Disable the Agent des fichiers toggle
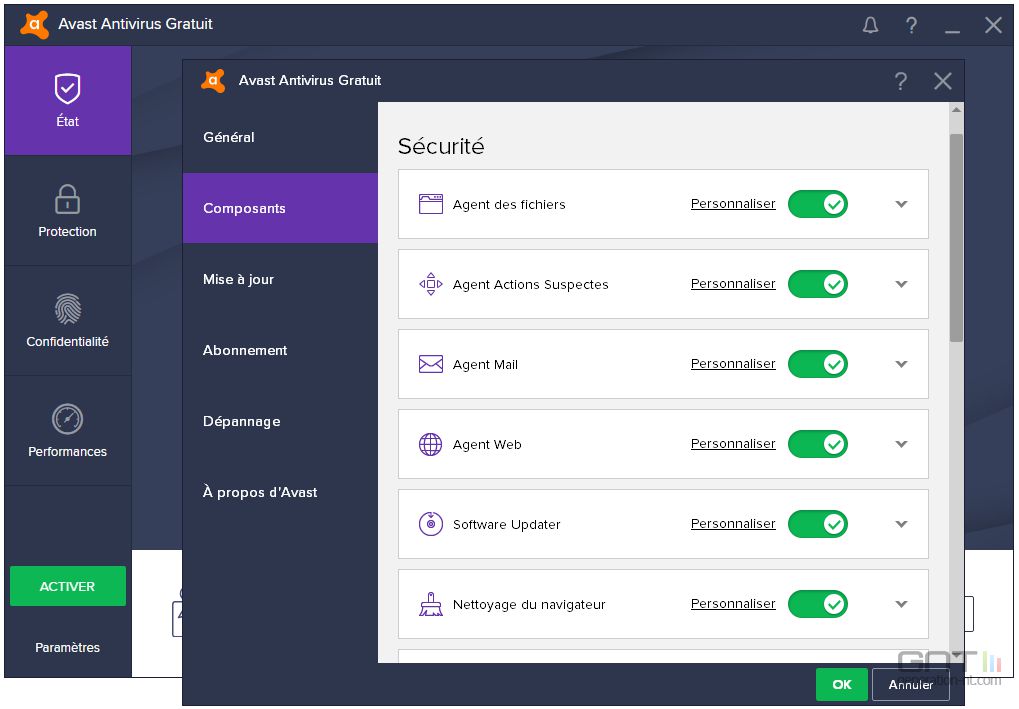This screenshot has height=709, width=1019. click(818, 204)
